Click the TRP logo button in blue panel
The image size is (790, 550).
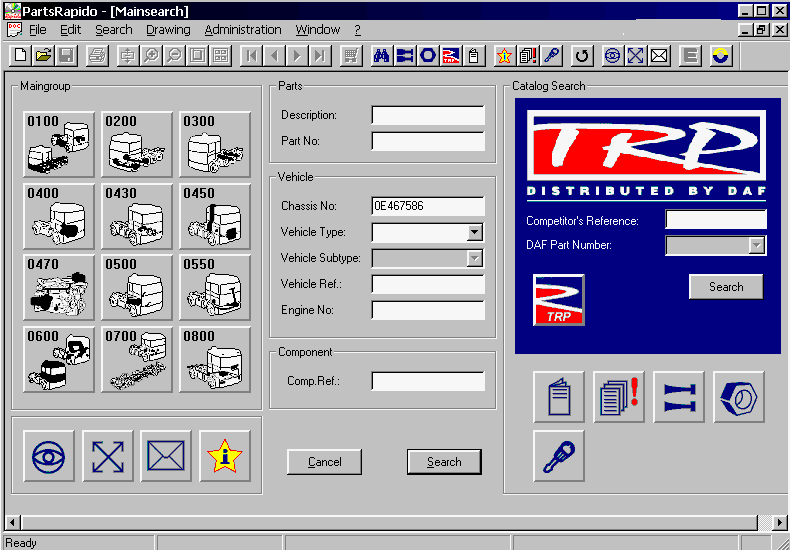click(x=559, y=300)
